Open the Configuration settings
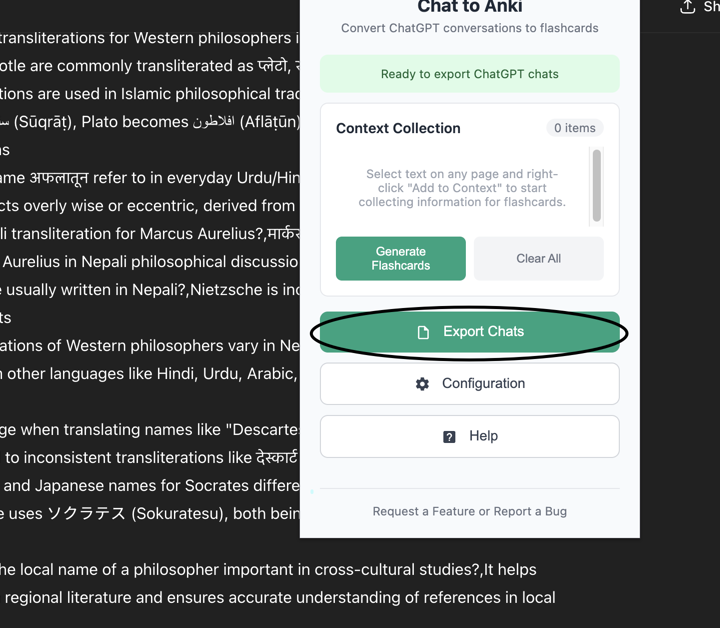 click(x=470, y=384)
